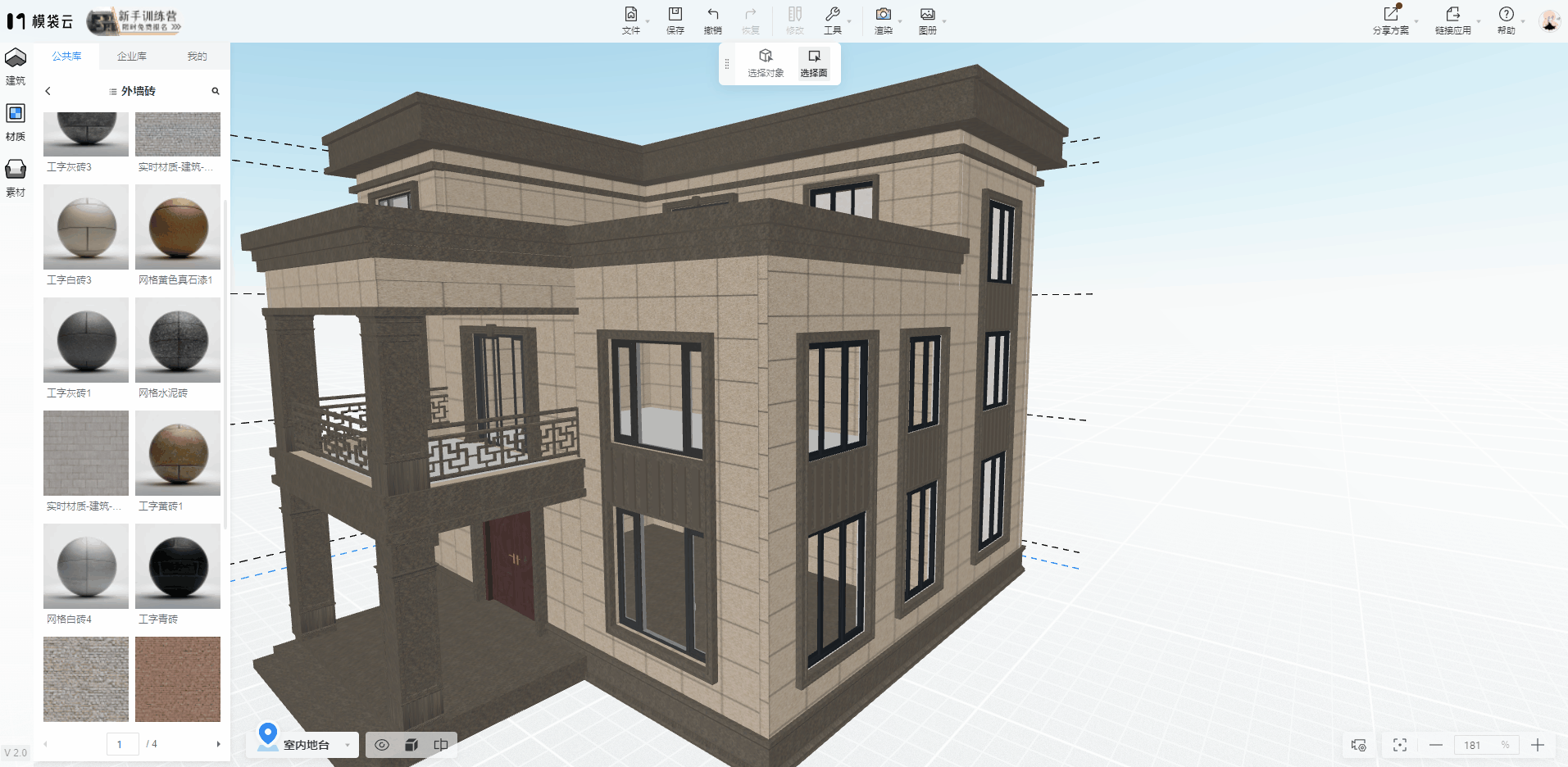Expand the 文件 file menu arrow
1568x767 pixels.
648,21
